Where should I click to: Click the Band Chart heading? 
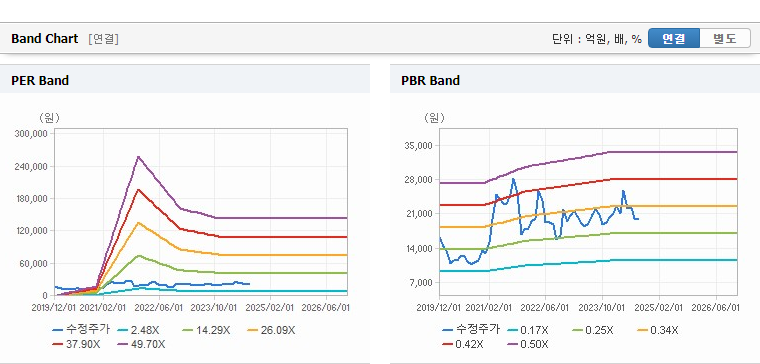45,39
